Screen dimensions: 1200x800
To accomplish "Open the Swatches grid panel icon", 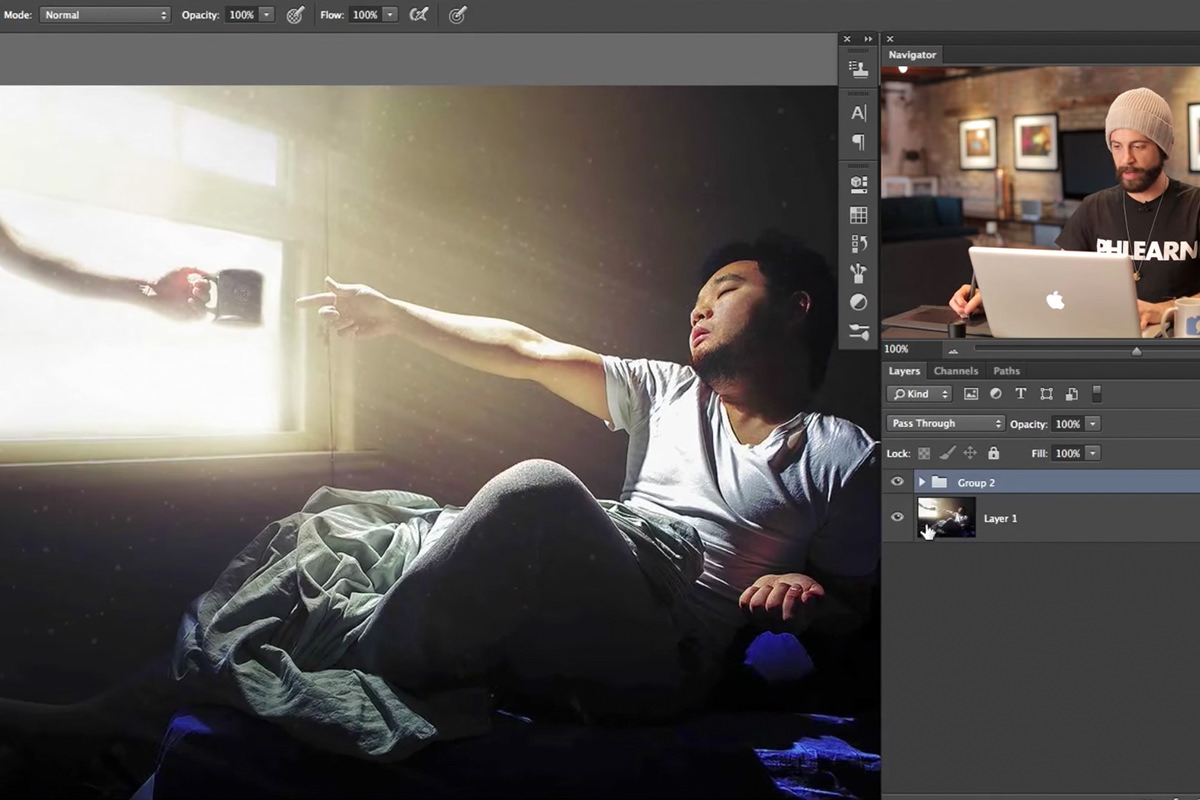I will (x=858, y=215).
